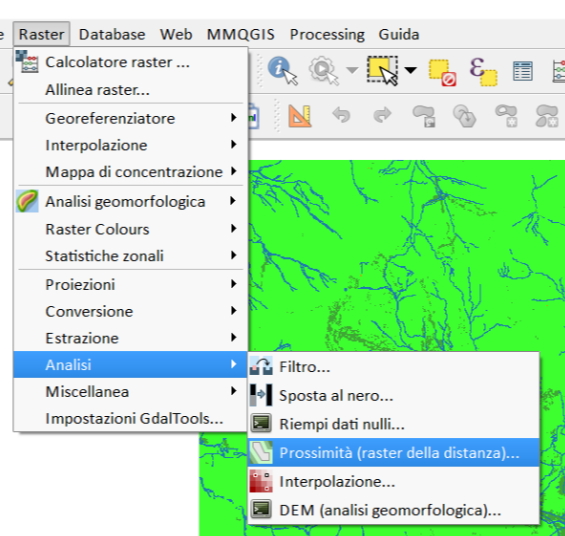565x536 pixels.
Task: Open the Database menu
Action: point(112,34)
